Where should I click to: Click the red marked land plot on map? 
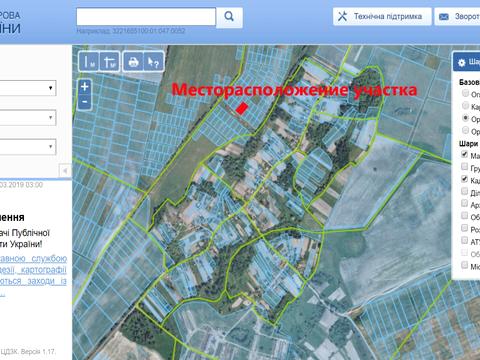[x=241, y=108]
